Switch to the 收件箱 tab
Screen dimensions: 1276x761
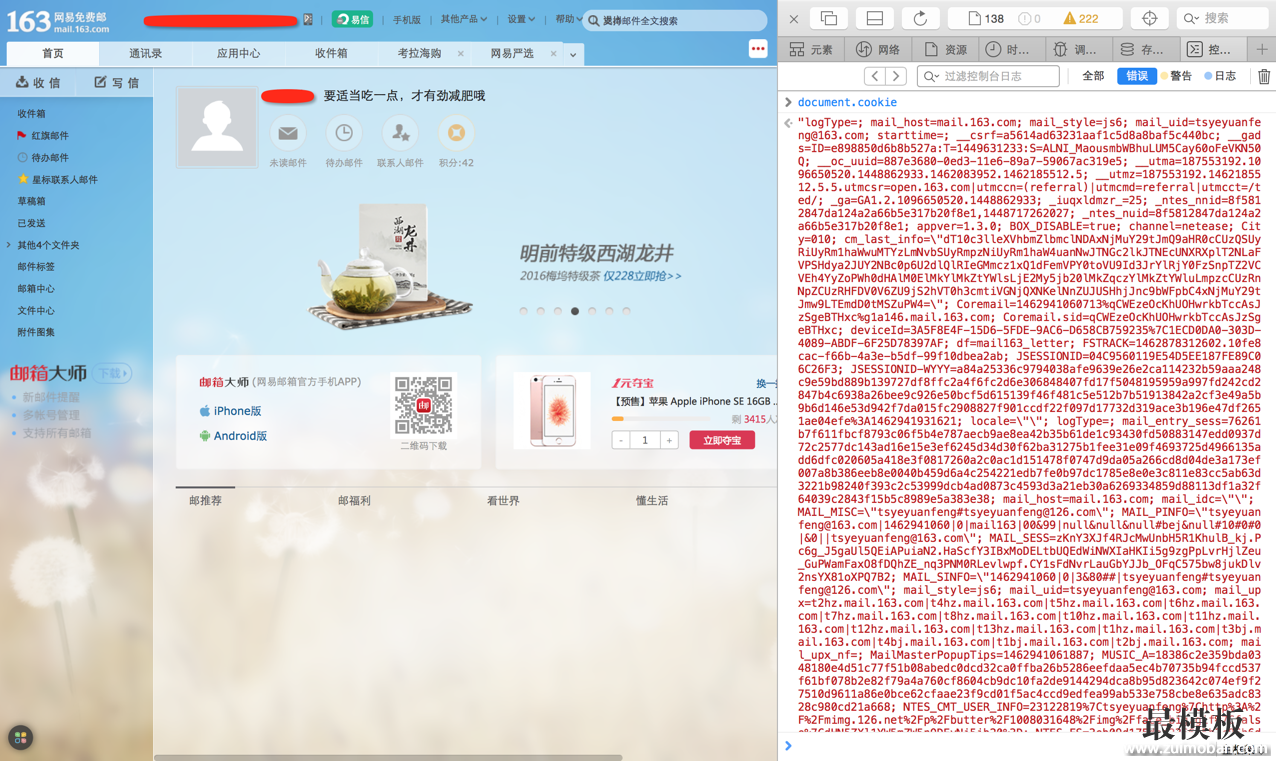click(331, 53)
